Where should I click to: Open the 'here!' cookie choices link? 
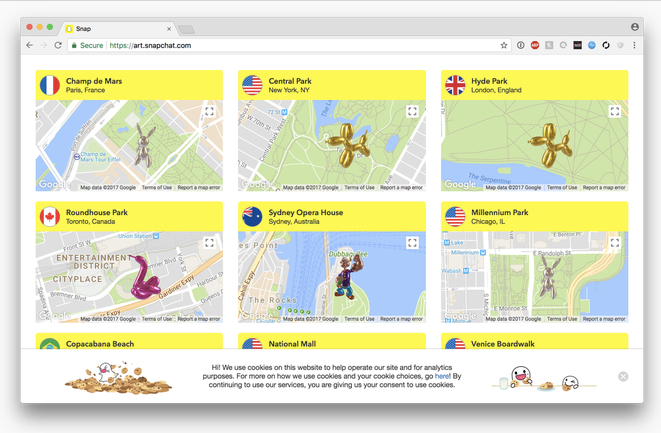pos(443,376)
